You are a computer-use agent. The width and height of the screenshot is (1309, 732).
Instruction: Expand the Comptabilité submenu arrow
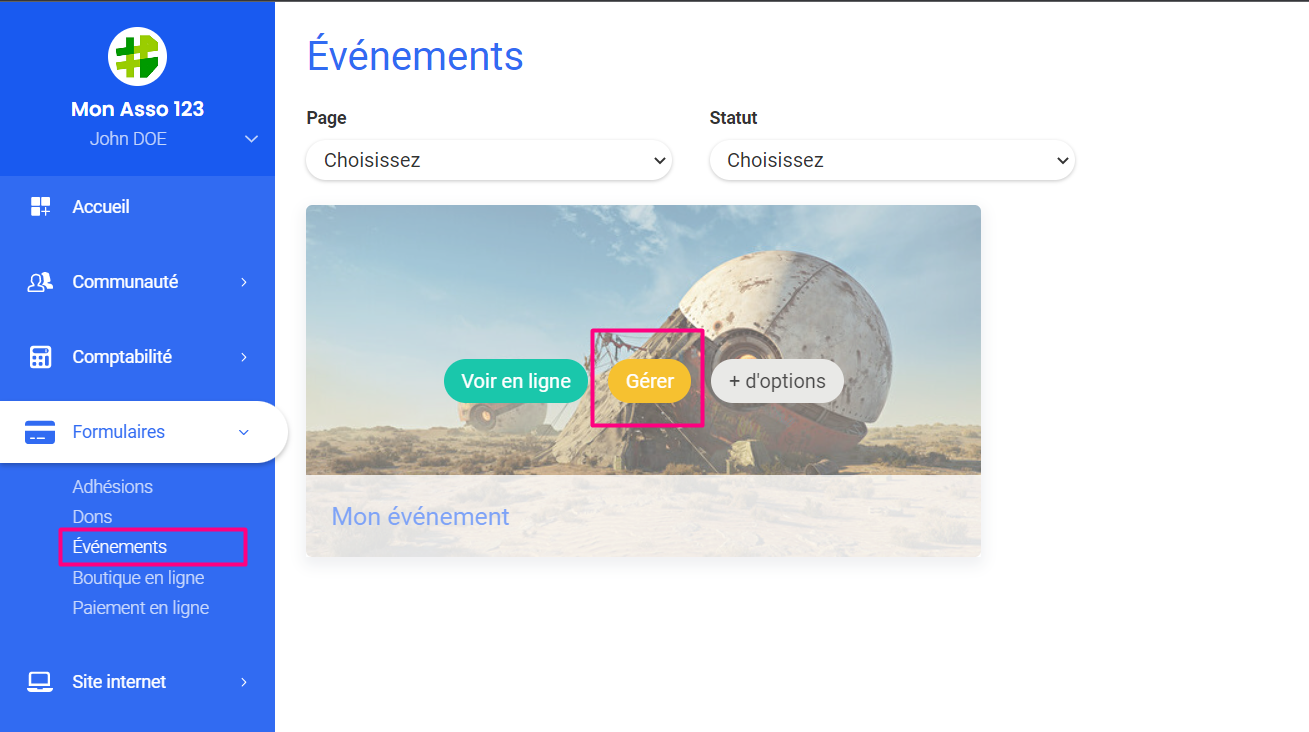(243, 357)
